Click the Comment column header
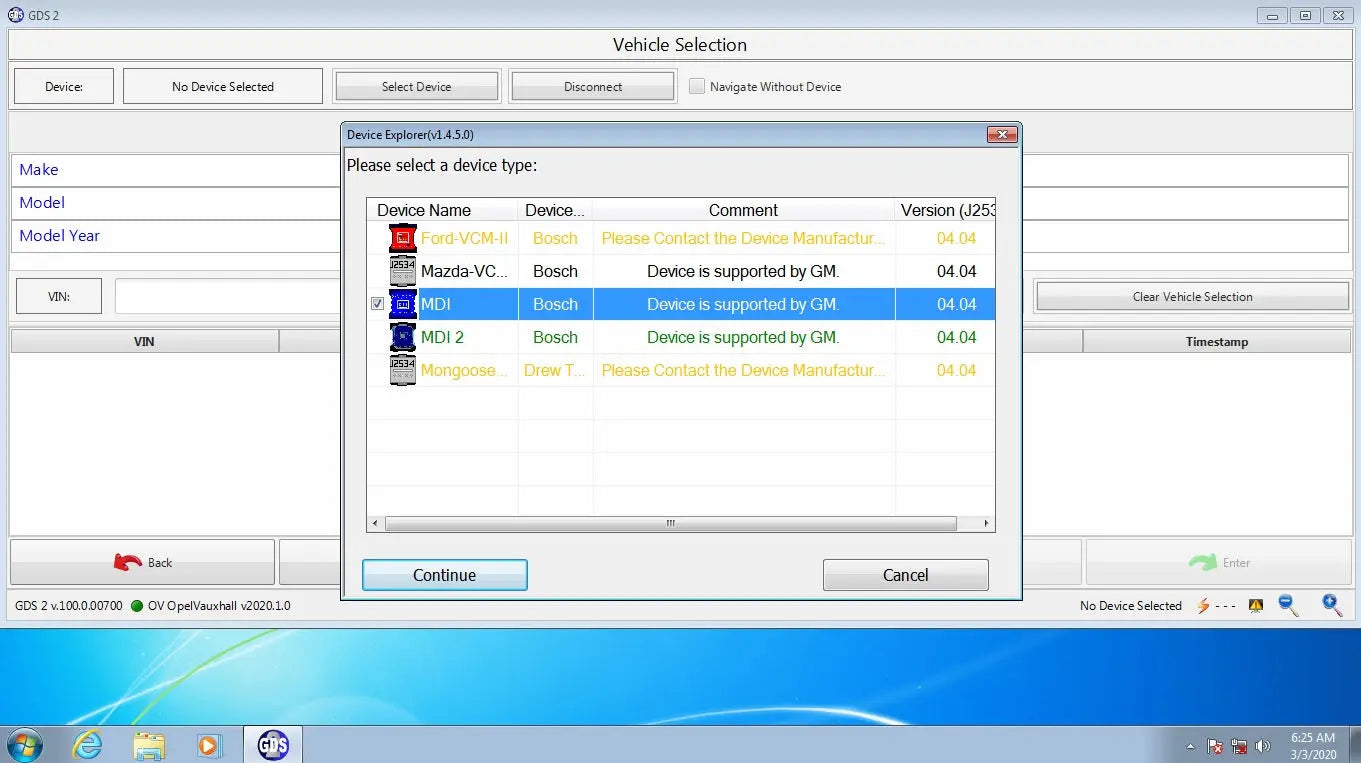 (743, 210)
